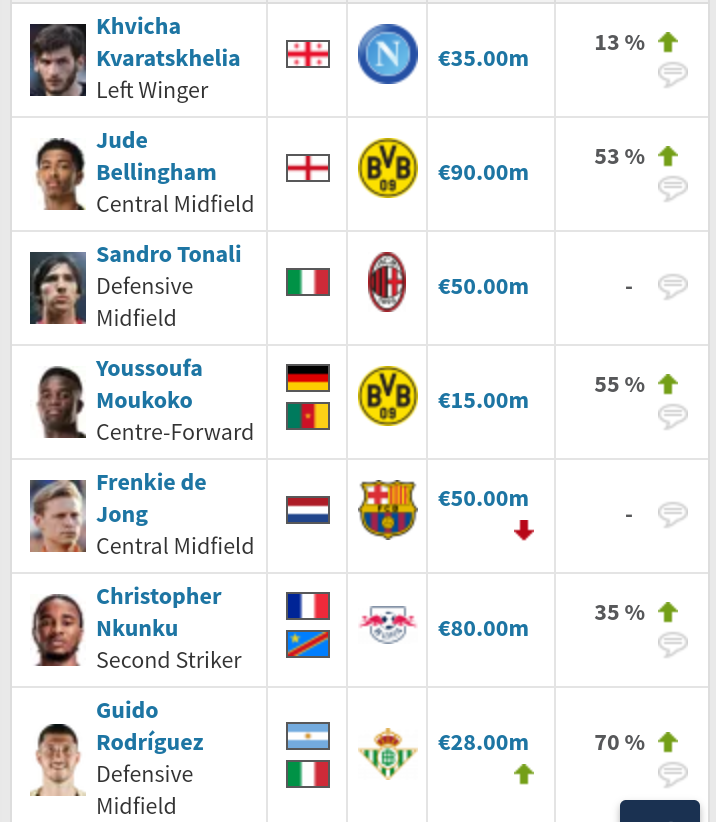Click the Napoli club crest
The height and width of the screenshot is (822, 716).
(388, 54)
